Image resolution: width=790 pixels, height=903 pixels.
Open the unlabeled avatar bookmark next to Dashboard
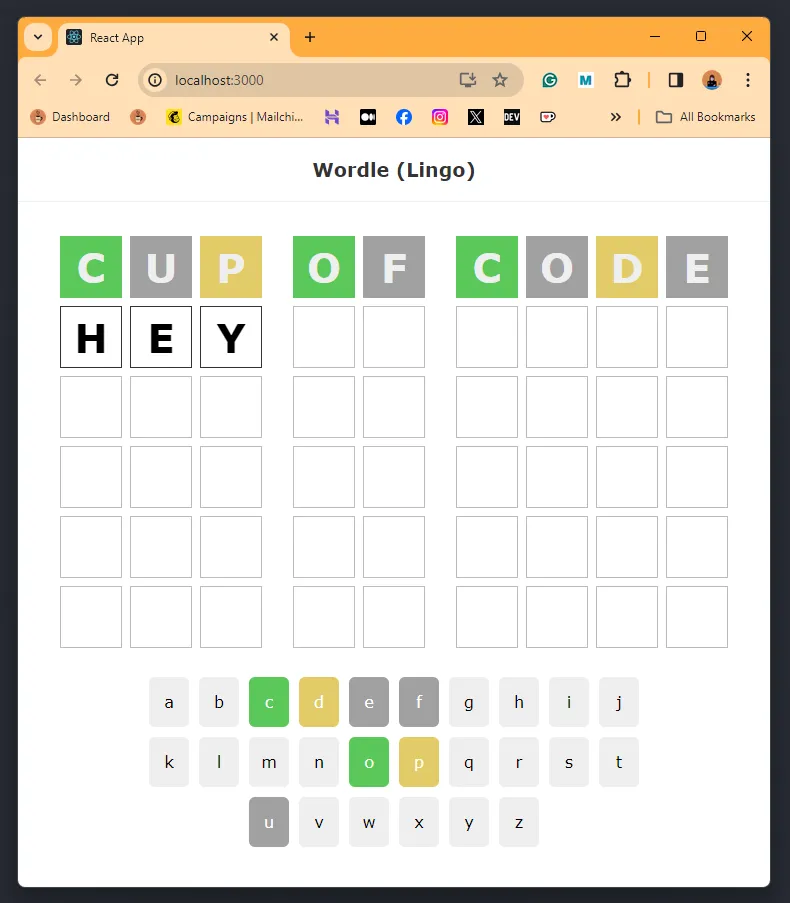click(x=138, y=117)
